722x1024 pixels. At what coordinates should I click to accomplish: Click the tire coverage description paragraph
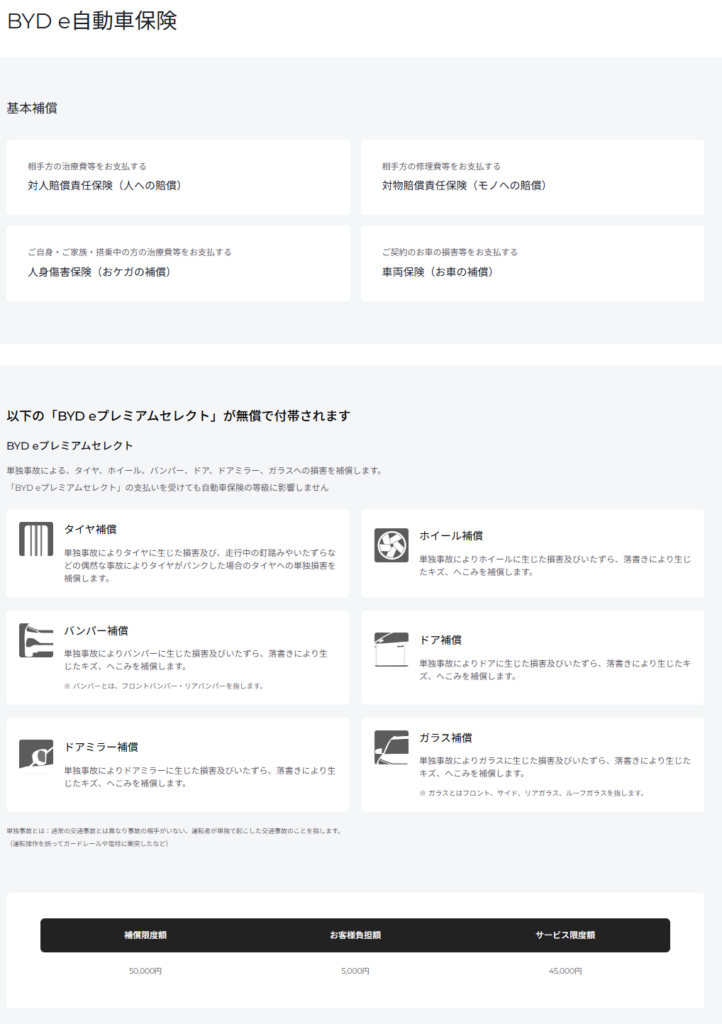click(x=200, y=566)
